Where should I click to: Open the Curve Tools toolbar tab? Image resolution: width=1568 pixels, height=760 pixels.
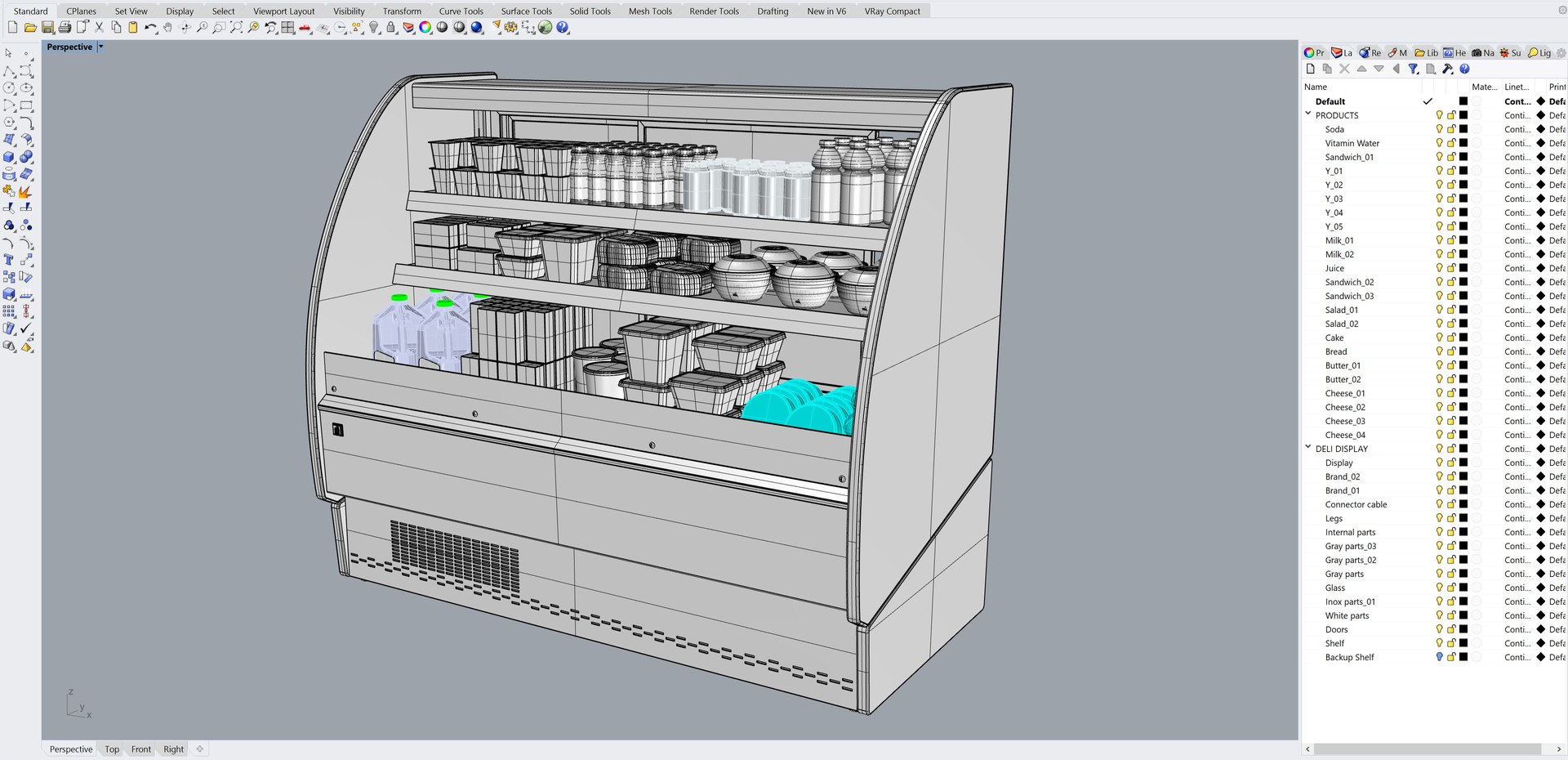tap(461, 11)
